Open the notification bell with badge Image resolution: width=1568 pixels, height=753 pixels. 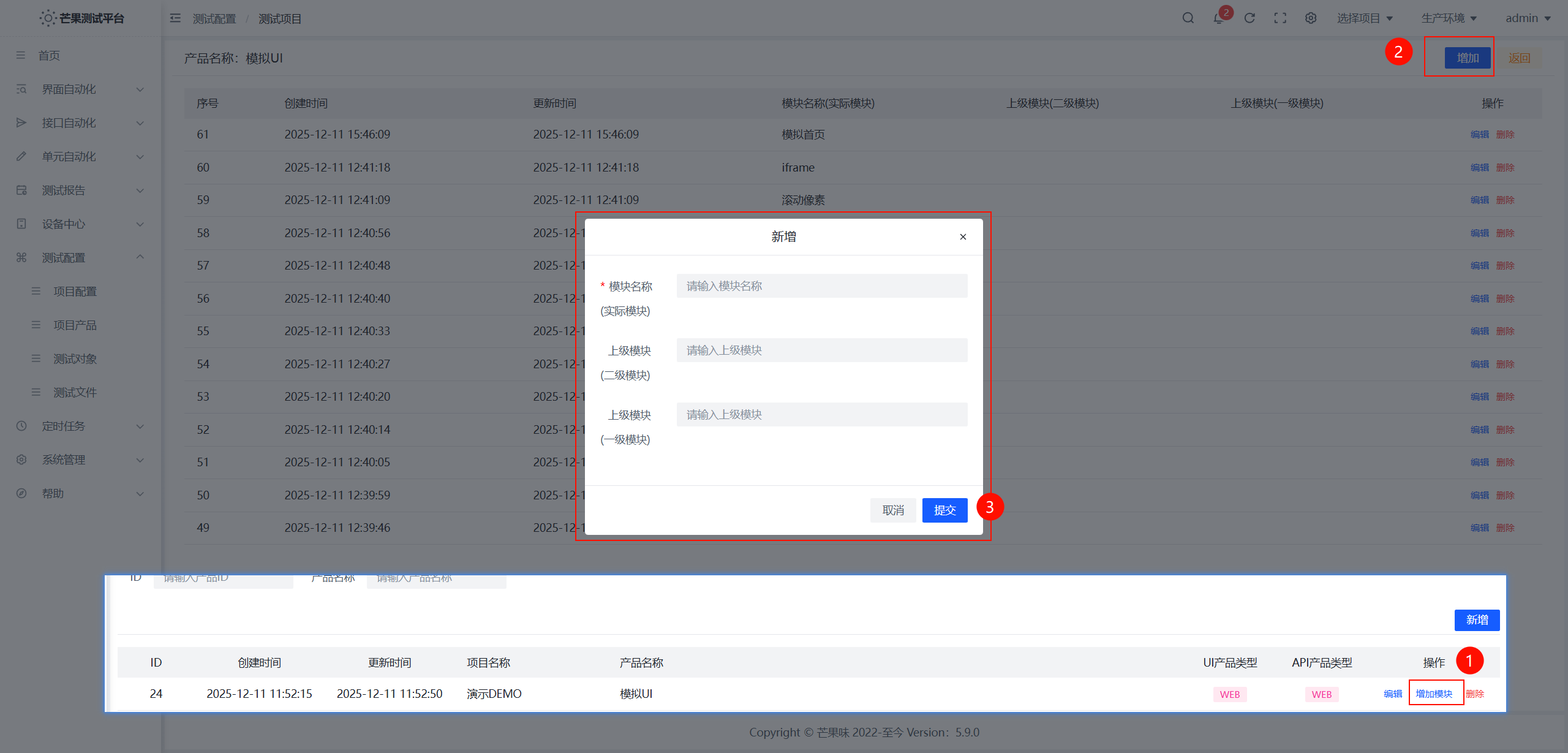pos(1218,18)
